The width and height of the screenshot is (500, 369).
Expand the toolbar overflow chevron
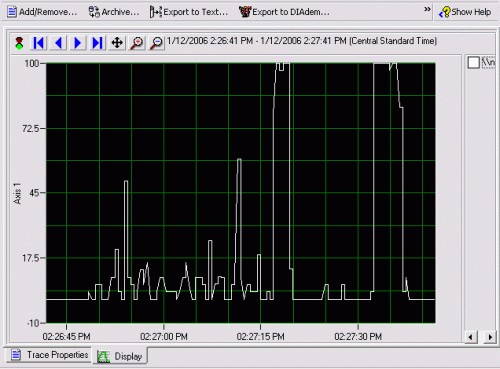(x=427, y=9)
